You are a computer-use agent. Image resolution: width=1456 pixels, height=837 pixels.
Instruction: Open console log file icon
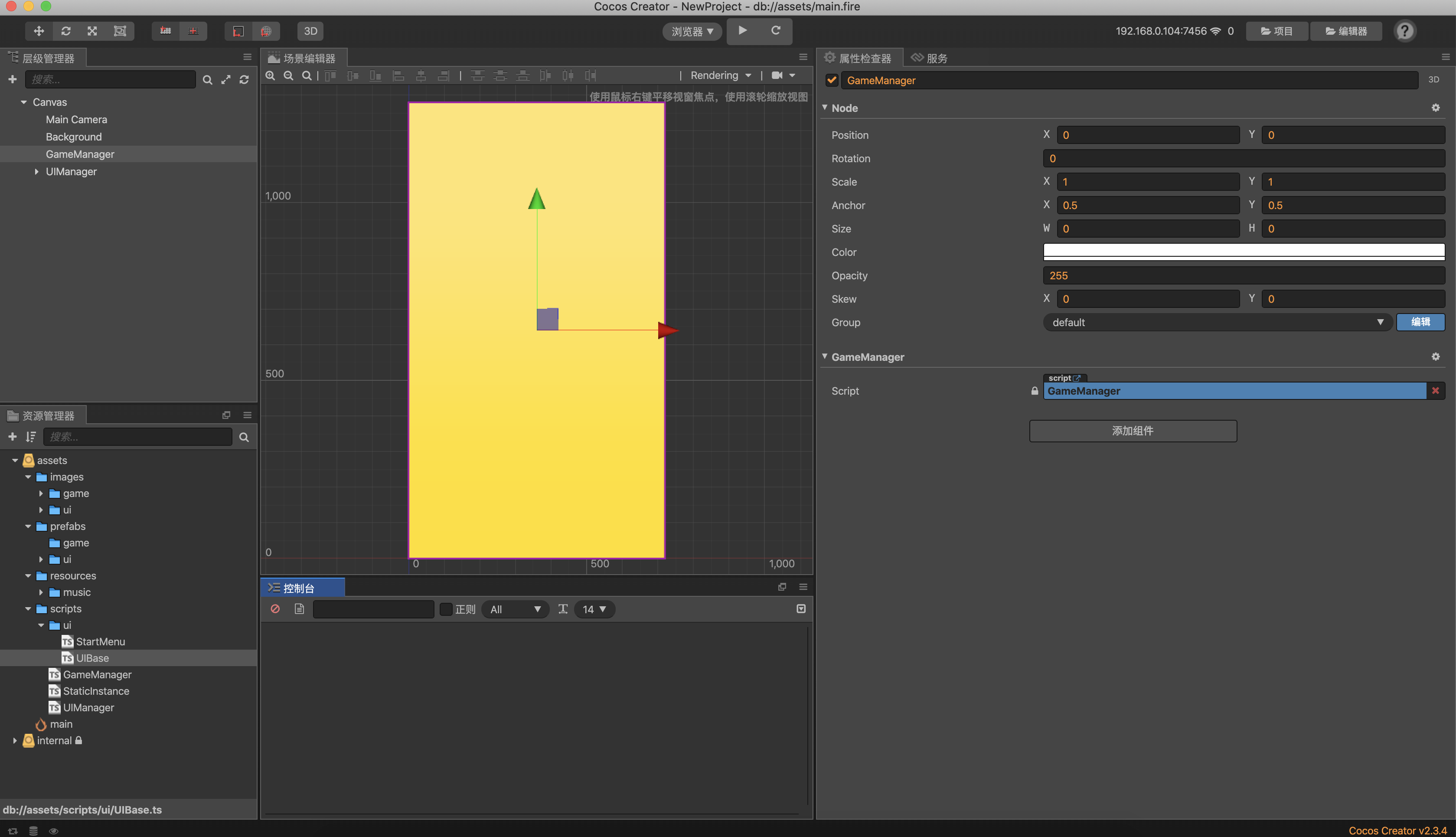299,609
